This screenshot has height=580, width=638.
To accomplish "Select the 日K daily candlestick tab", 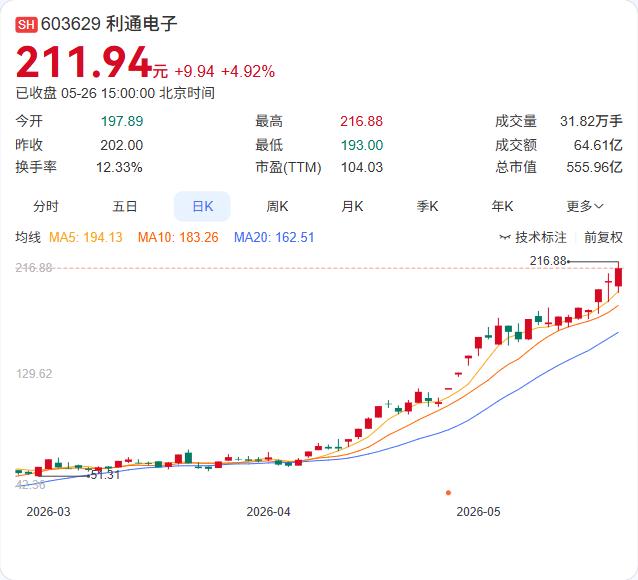I will pos(202,206).
